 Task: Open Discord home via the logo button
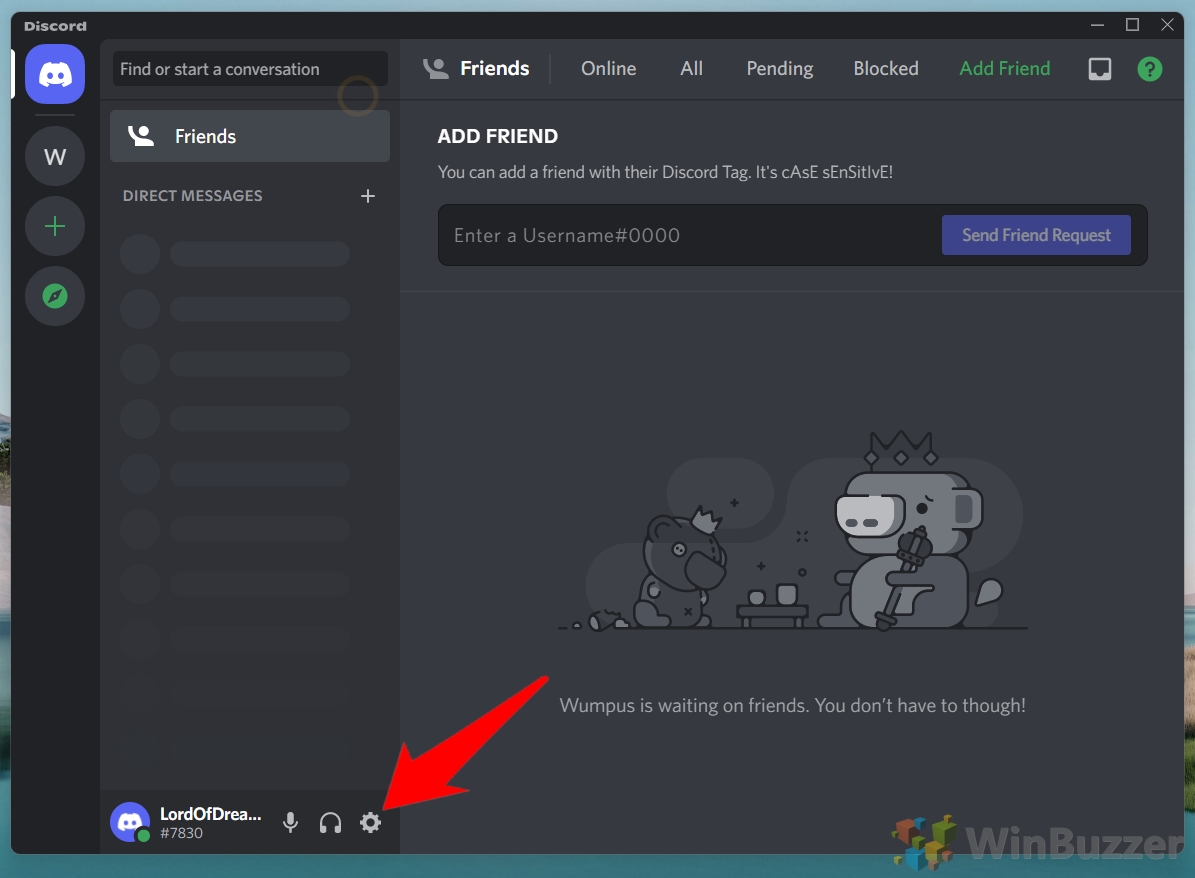pyautogui.click(x=55, y=74)
